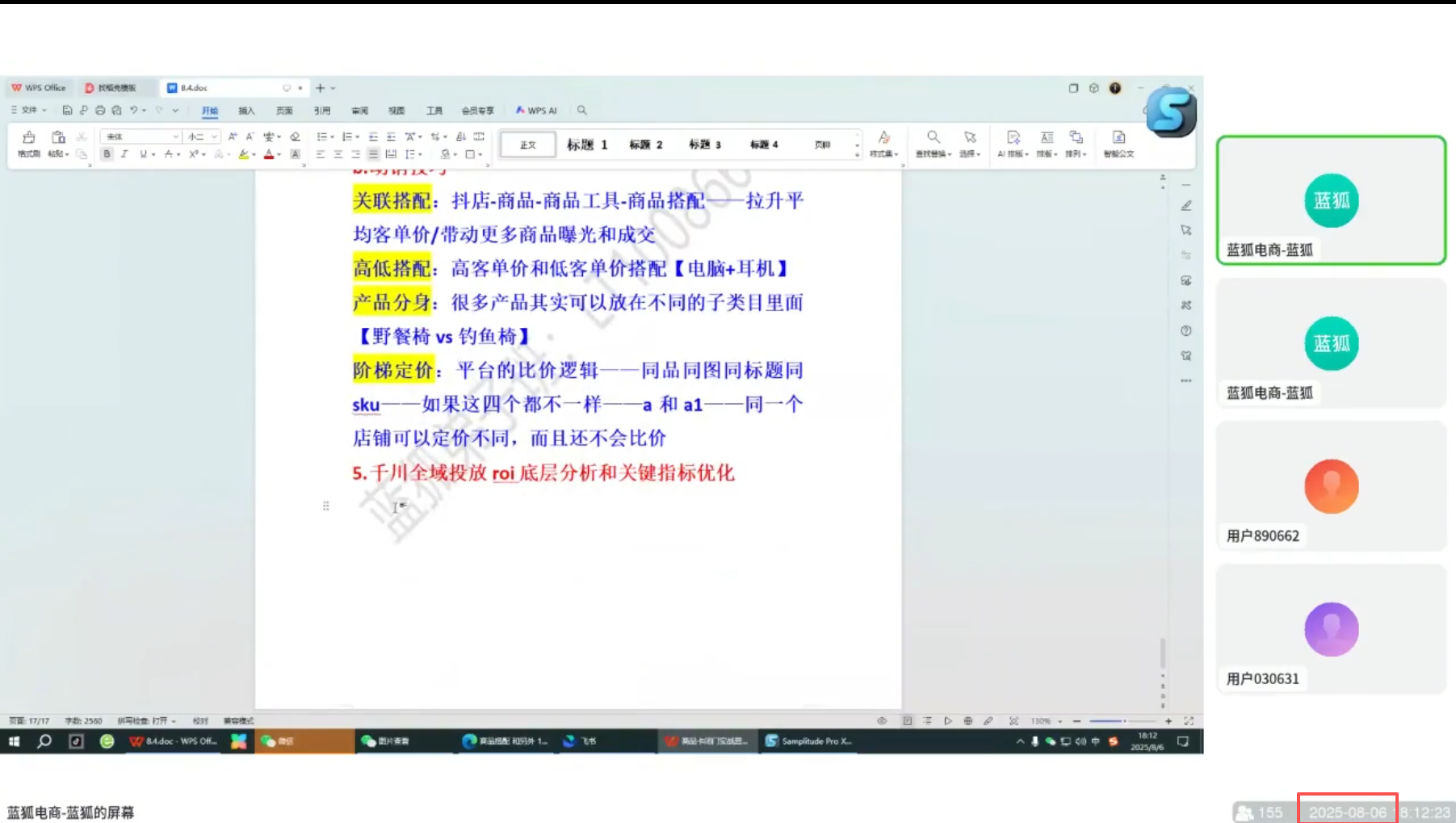
Task: Switch to the Insert (插入) ribbon tab
Action: 246,111
